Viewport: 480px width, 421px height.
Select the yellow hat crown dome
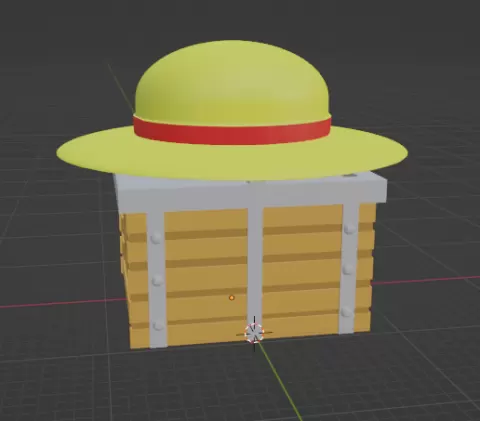pyautogui.click(x=232, y=83)
